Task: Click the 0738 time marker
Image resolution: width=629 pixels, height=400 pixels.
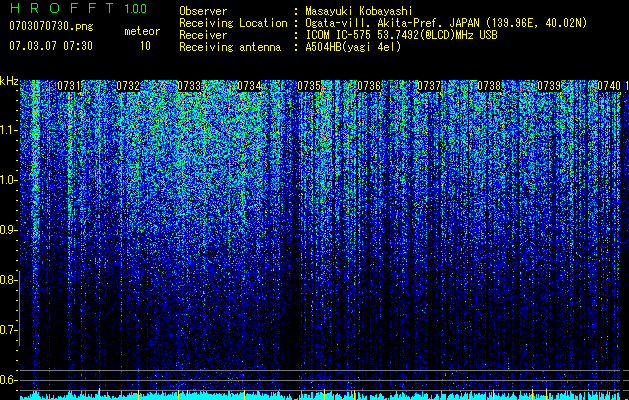Action: pyautogui.click(x=489, y=86)
